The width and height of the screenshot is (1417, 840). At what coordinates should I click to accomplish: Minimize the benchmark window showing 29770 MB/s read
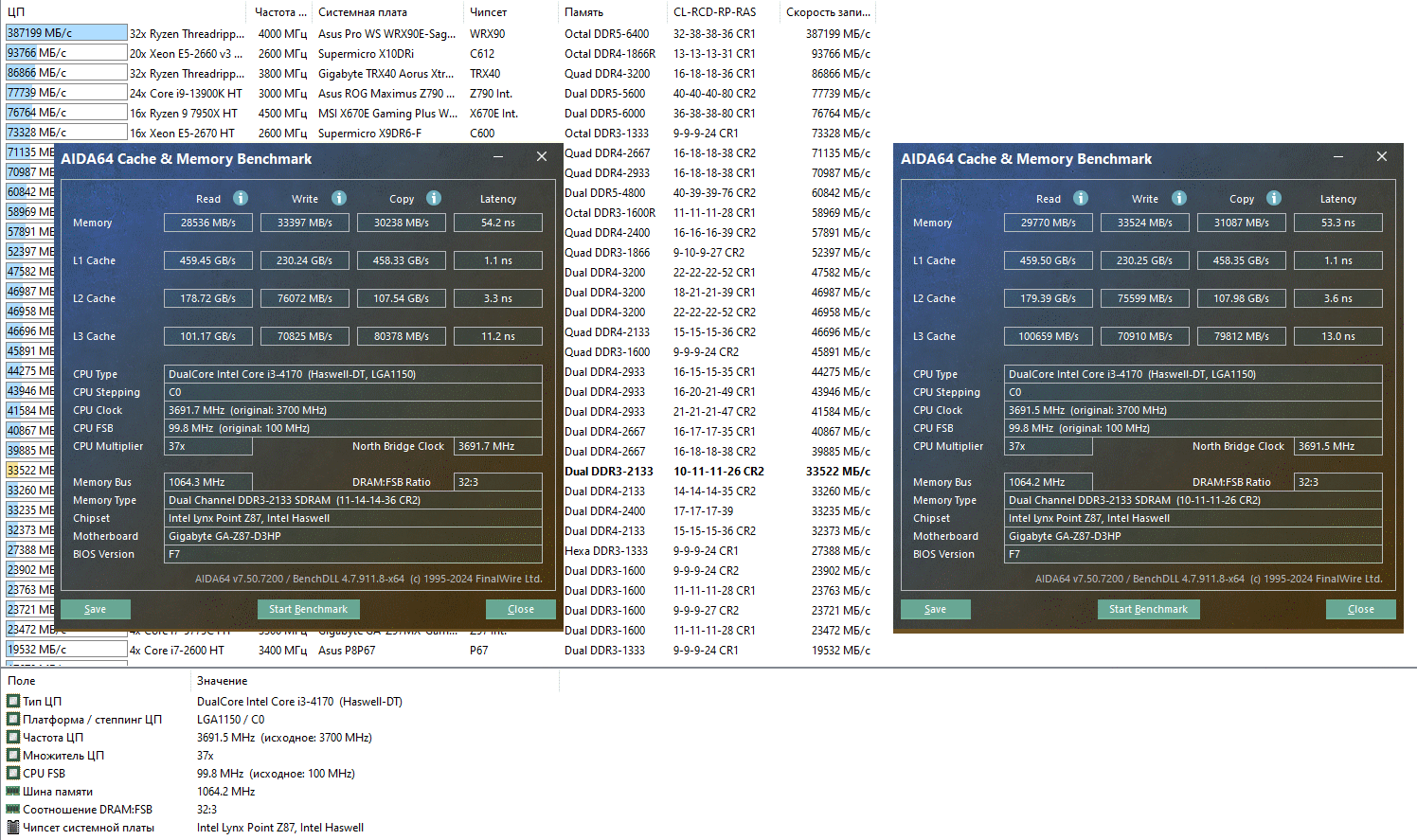[1338, 157]
